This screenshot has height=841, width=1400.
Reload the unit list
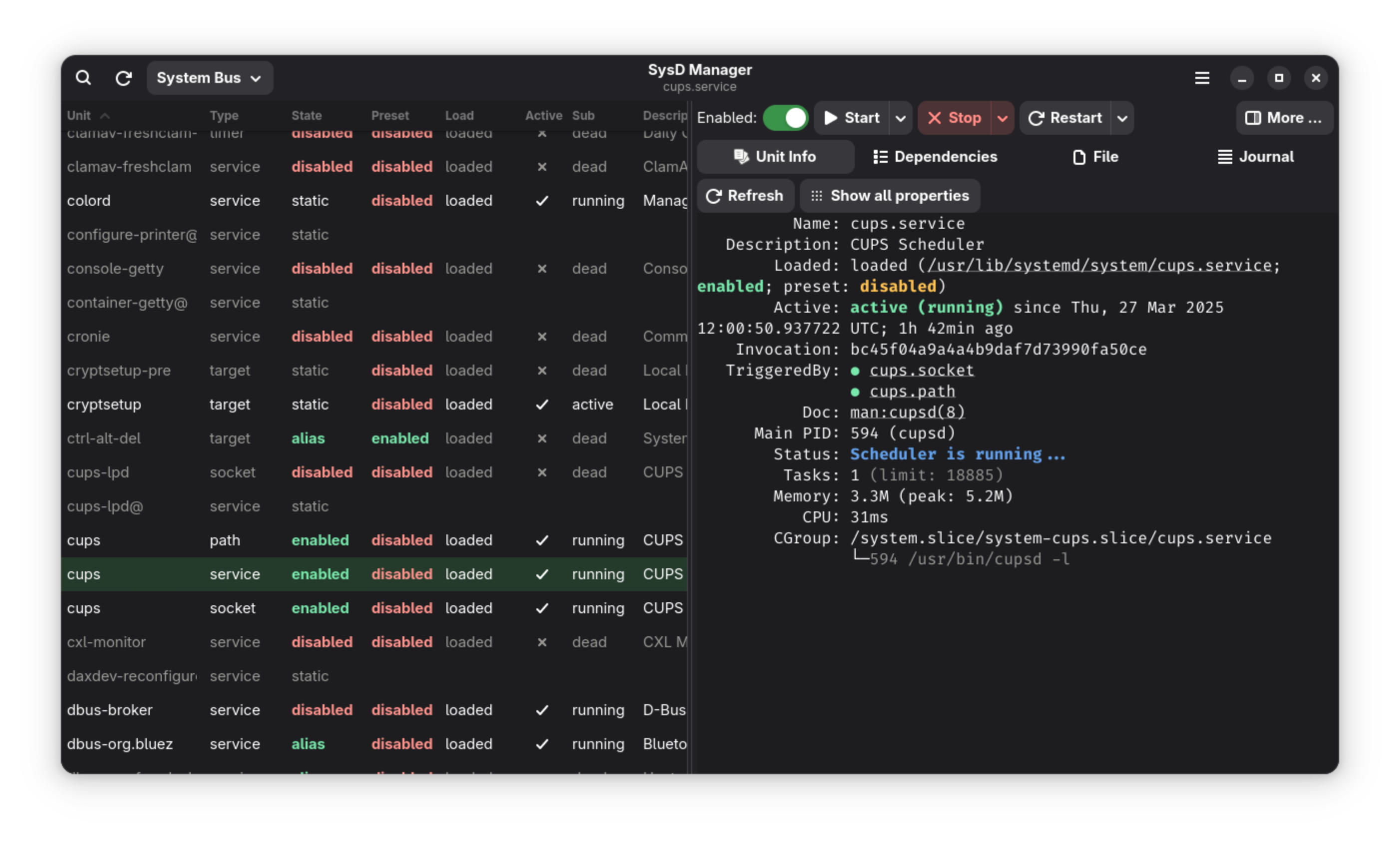(123, 77)
